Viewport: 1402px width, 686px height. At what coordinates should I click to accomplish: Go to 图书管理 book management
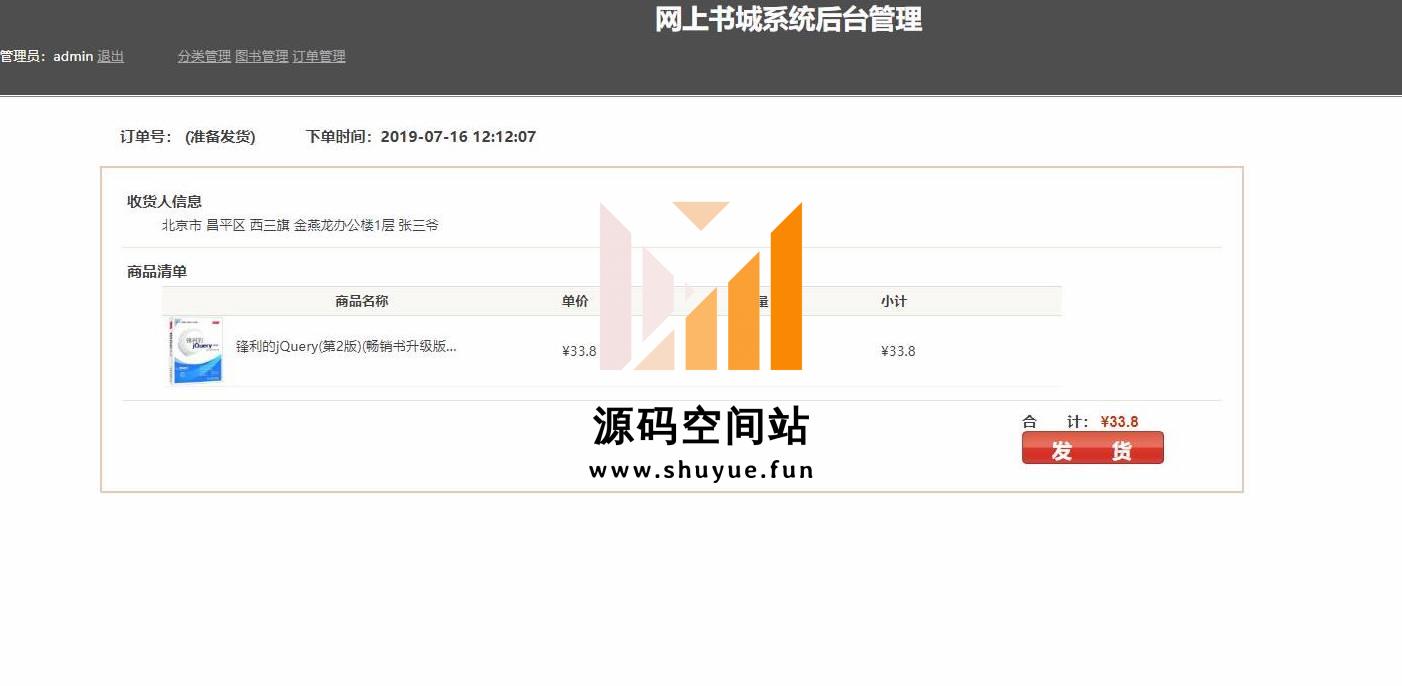pos(261,57)
